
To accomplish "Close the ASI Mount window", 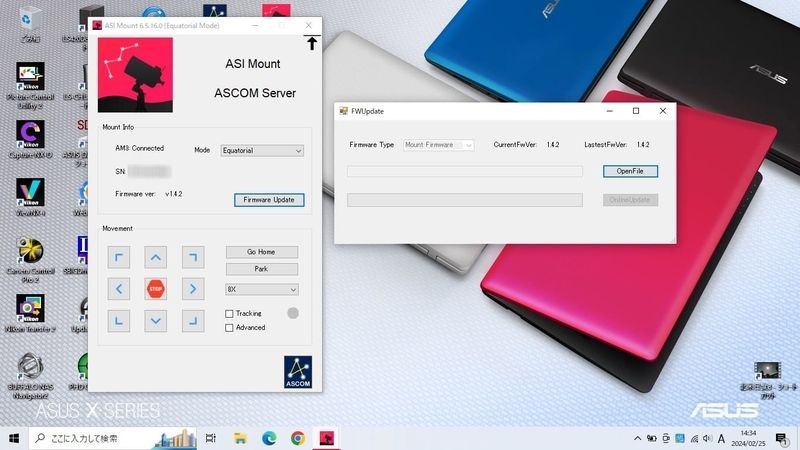I will pos(309,26).
